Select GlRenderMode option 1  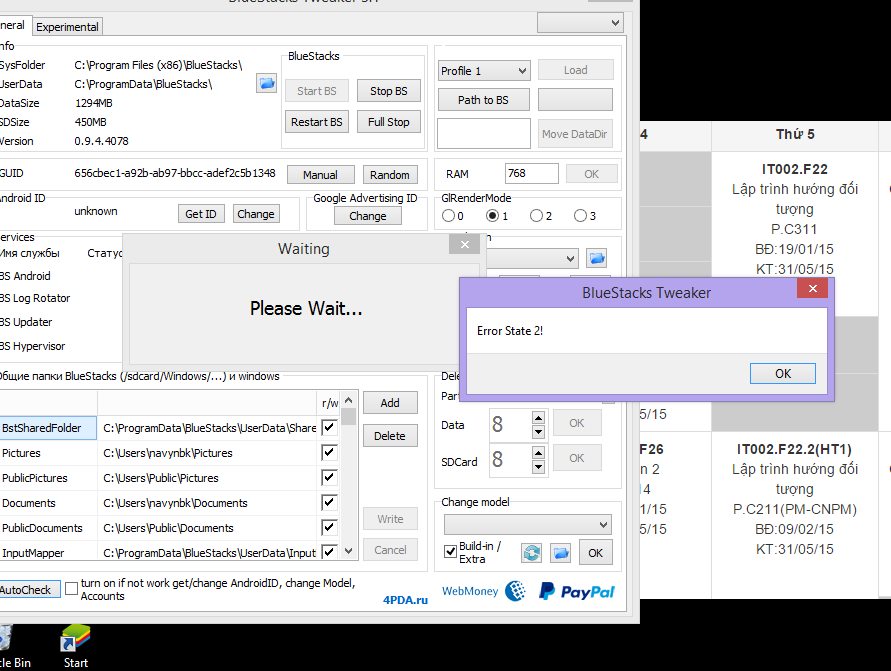[493, 216]
